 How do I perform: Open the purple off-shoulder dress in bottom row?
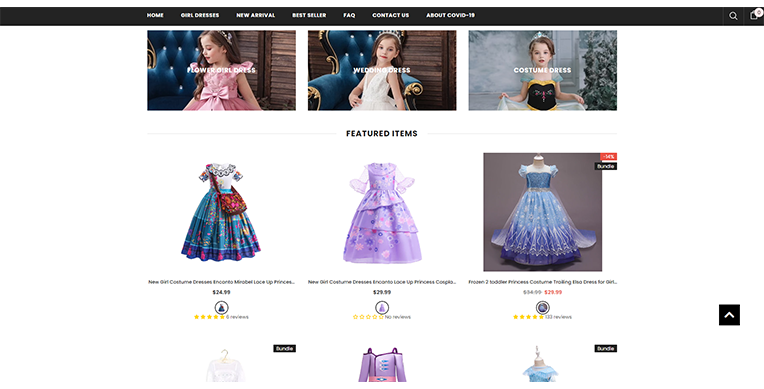click(x=382, y=365)
